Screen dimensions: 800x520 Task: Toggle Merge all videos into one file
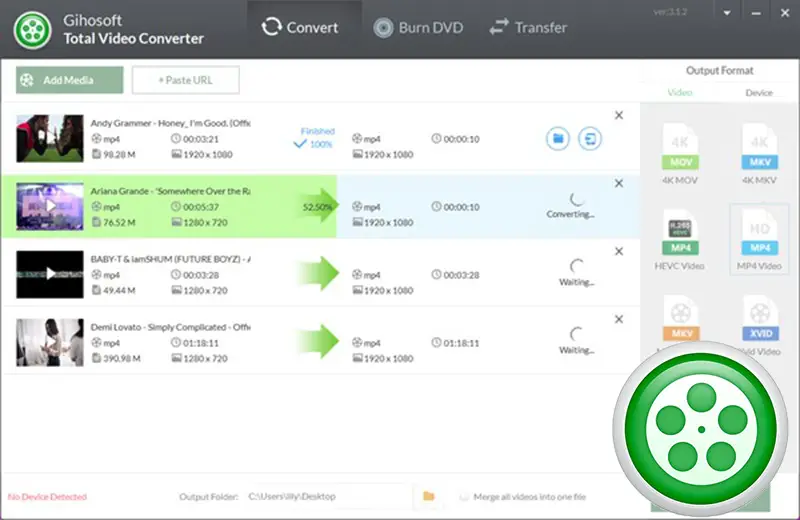click(464, 497)
